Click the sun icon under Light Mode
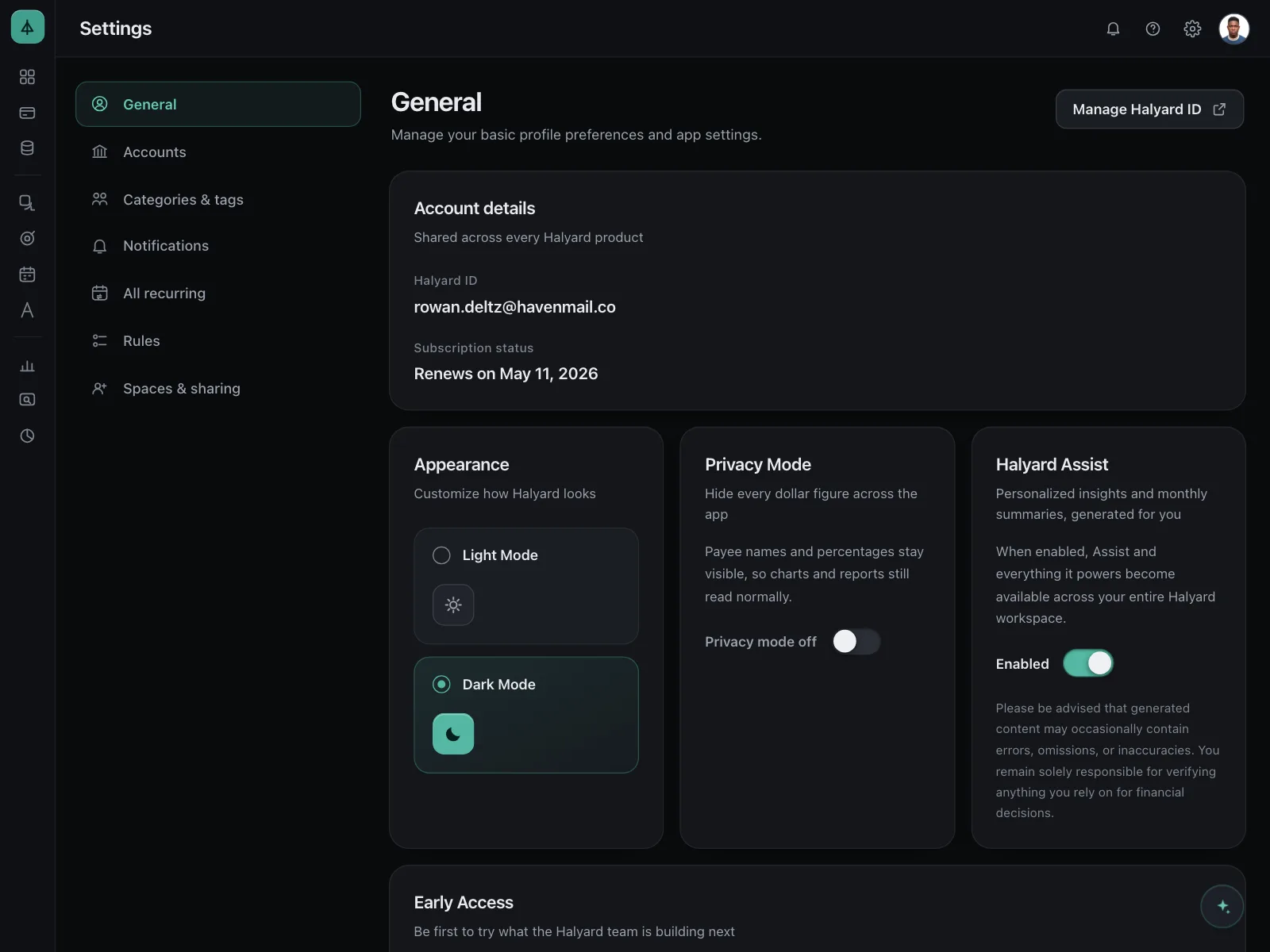 [x=453, y=605]
